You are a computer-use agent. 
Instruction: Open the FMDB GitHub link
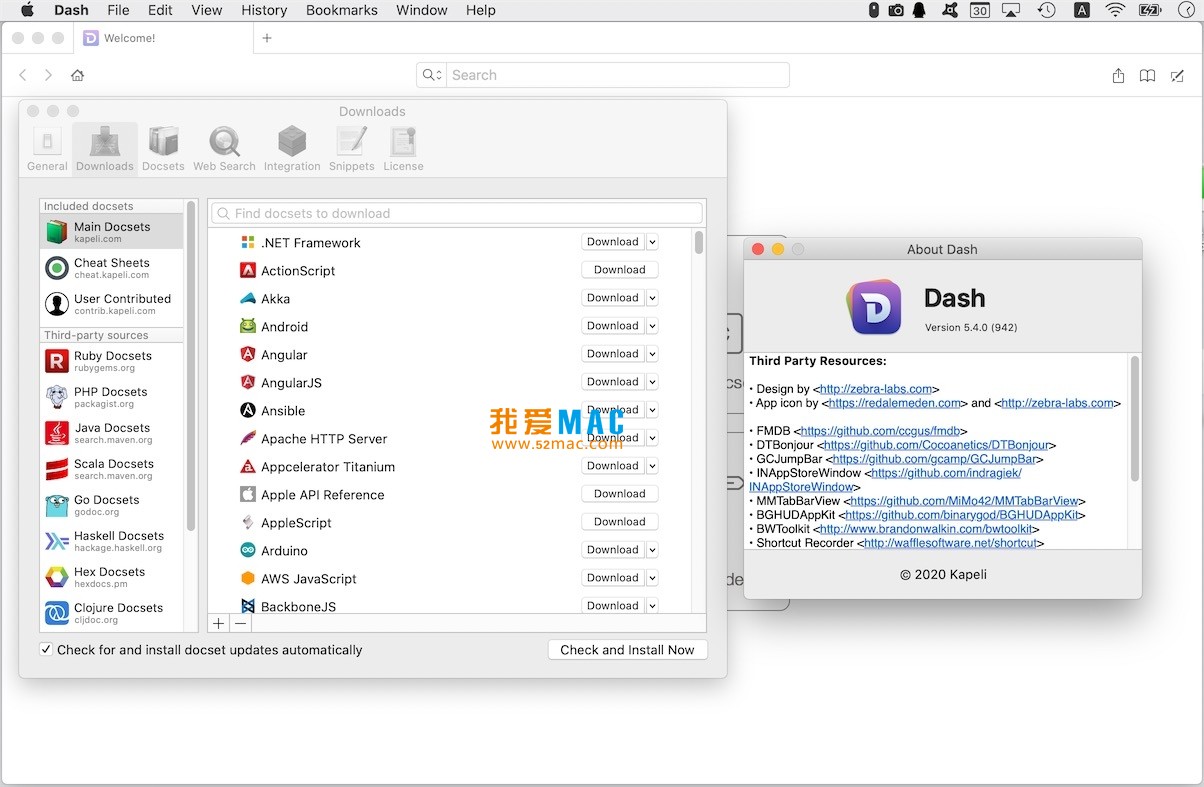[x=881, y=431]
